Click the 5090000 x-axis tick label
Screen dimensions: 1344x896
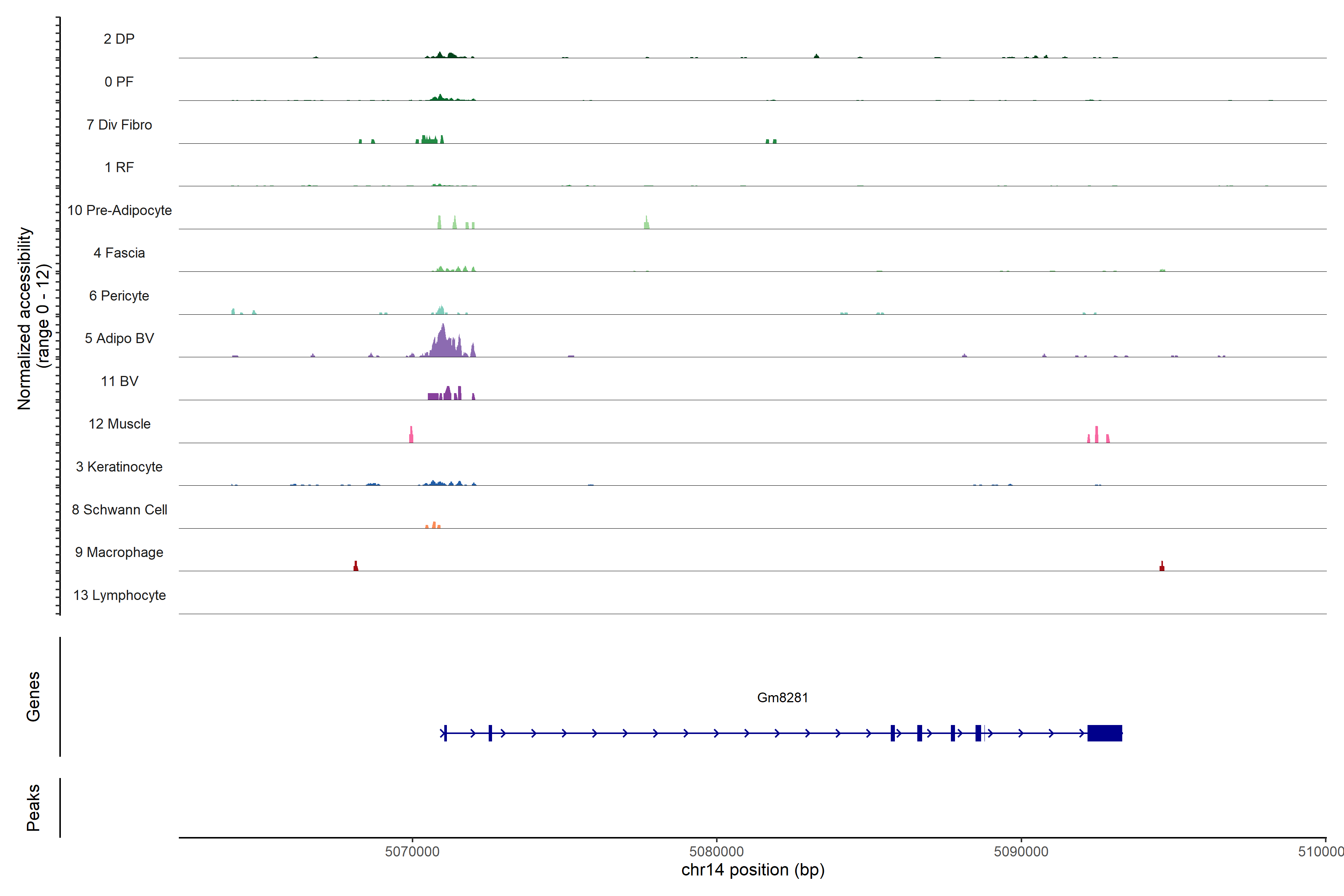pyautogui.click(x=1021, y=852)
